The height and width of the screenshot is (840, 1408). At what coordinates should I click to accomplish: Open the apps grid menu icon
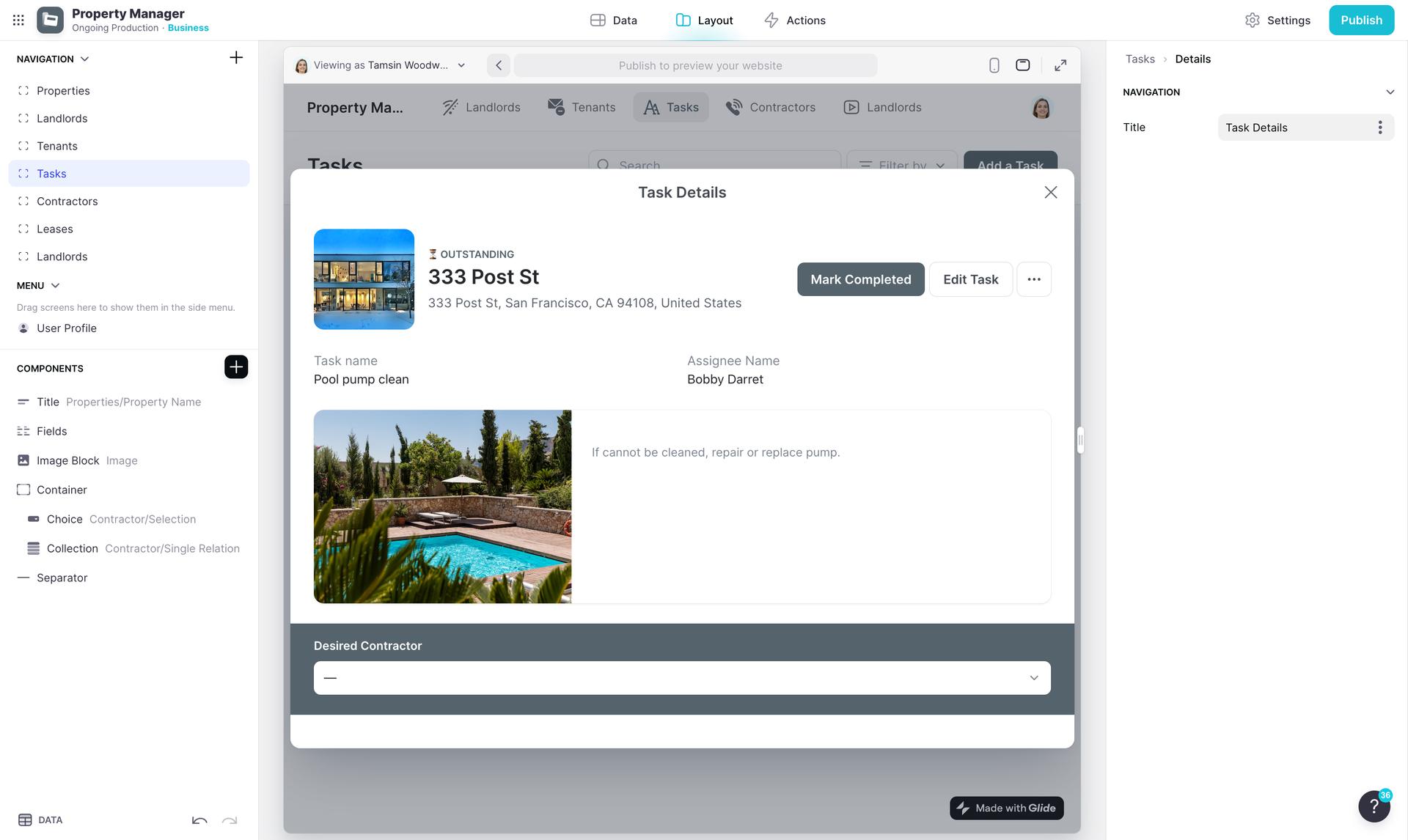coord(18,21)
